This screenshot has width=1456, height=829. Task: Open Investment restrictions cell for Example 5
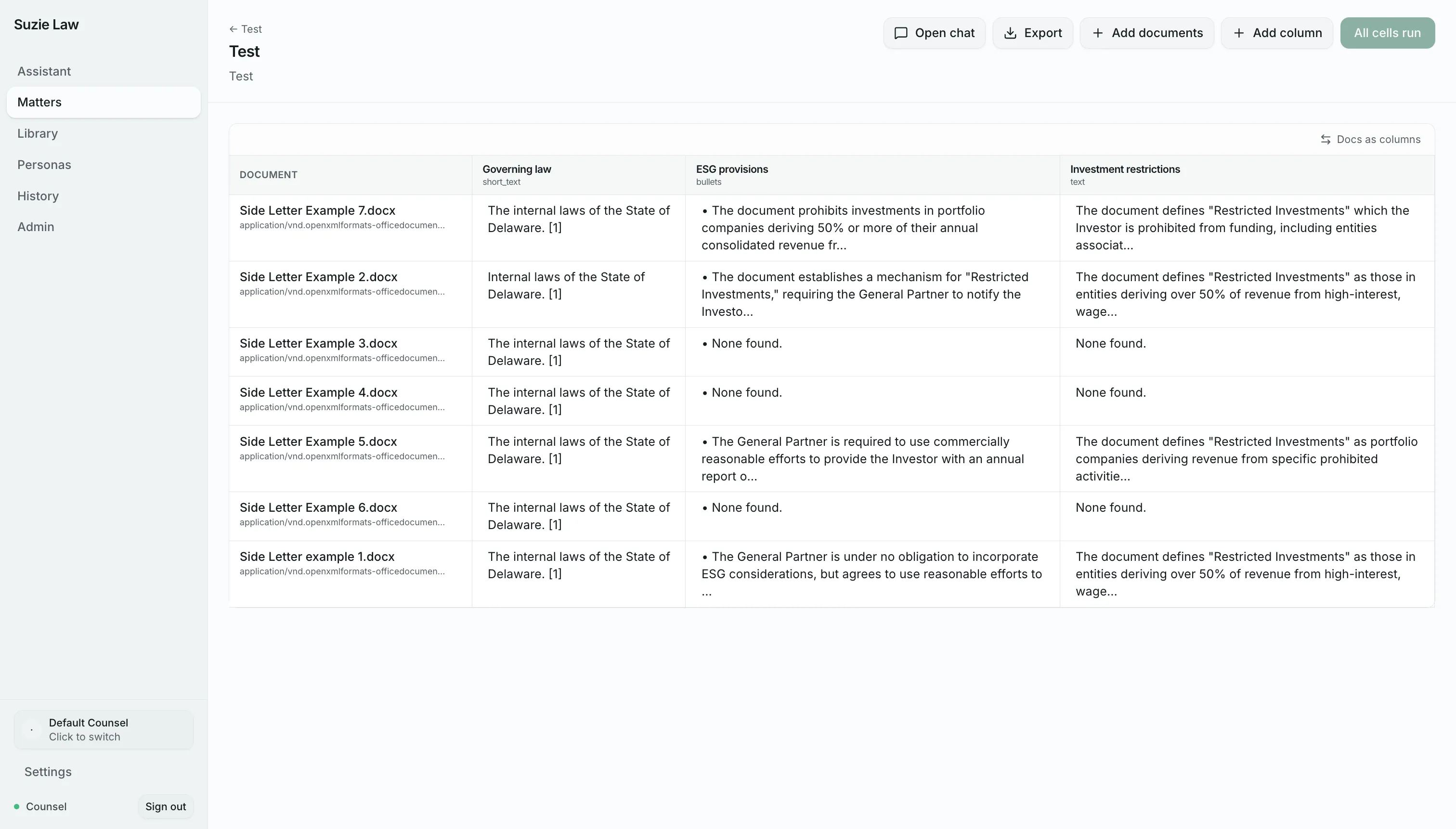1247,459
